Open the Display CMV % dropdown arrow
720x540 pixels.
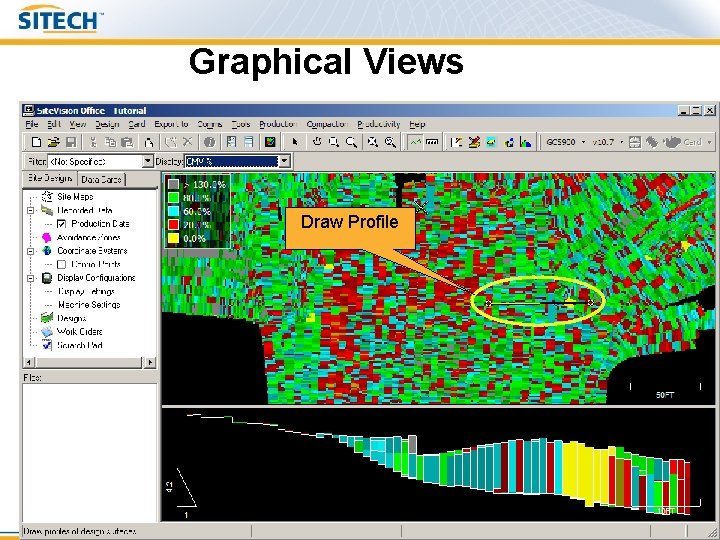click(x=284, y=161)
